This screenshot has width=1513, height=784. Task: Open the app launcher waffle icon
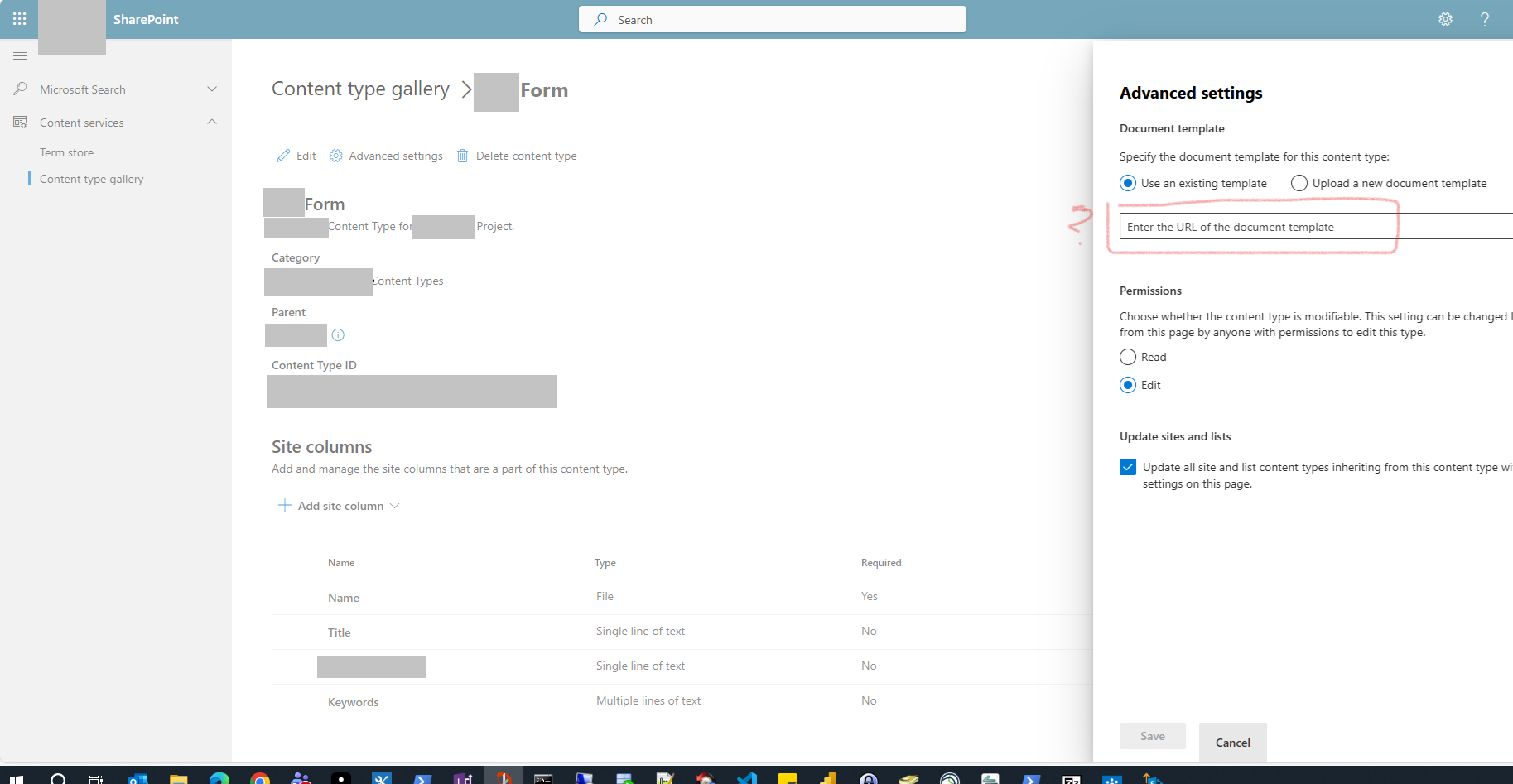point(19,19)
